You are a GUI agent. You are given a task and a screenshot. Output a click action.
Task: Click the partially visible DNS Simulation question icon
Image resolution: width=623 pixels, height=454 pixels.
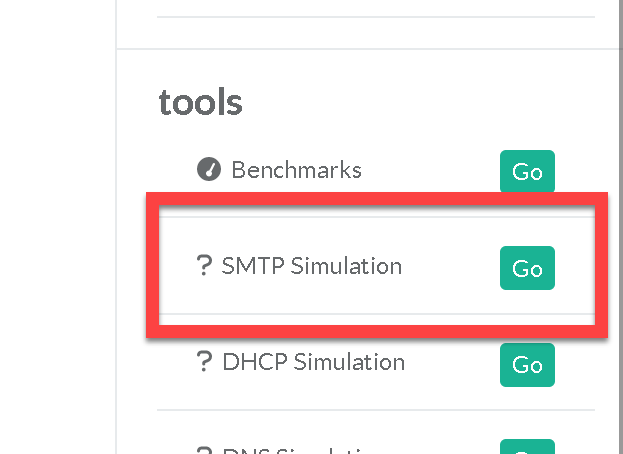coord(204,449)
